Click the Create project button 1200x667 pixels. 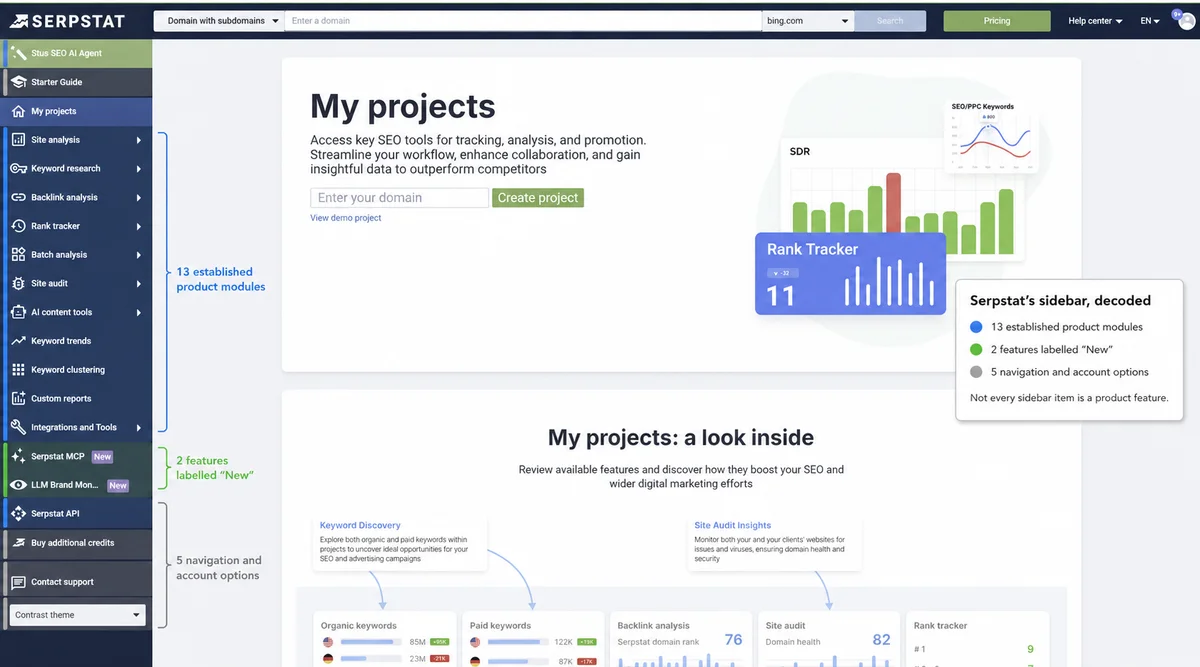pos(538,198)
